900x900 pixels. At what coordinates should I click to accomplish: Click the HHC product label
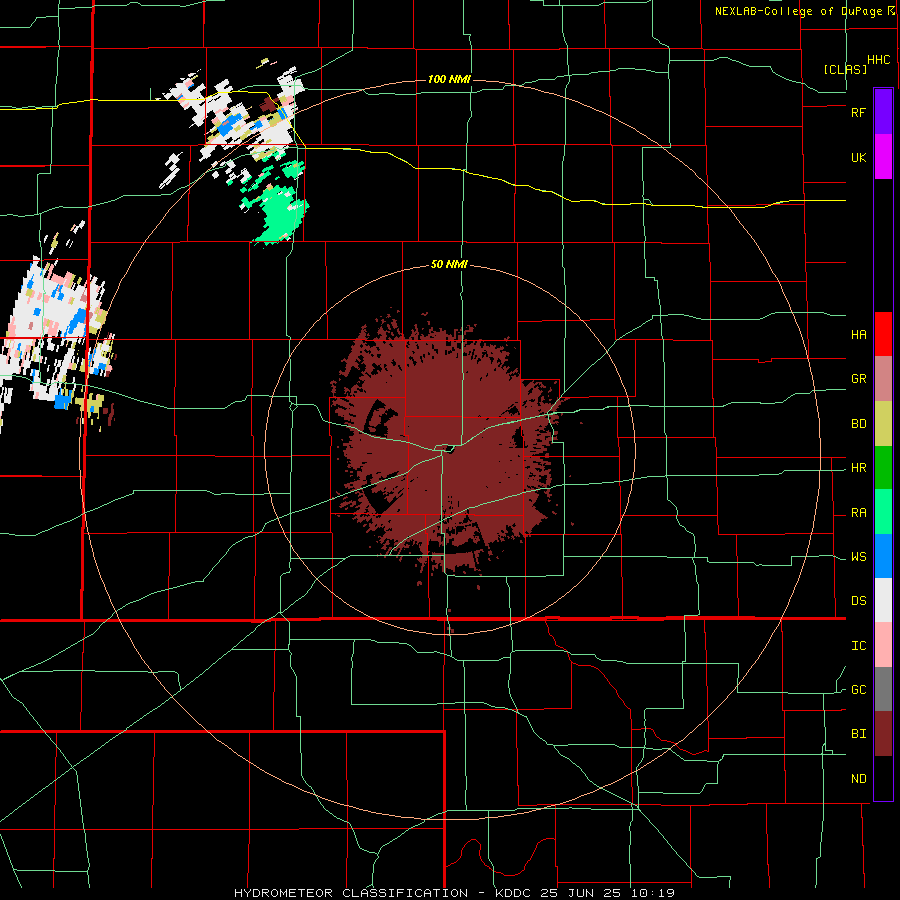point(879,60)
